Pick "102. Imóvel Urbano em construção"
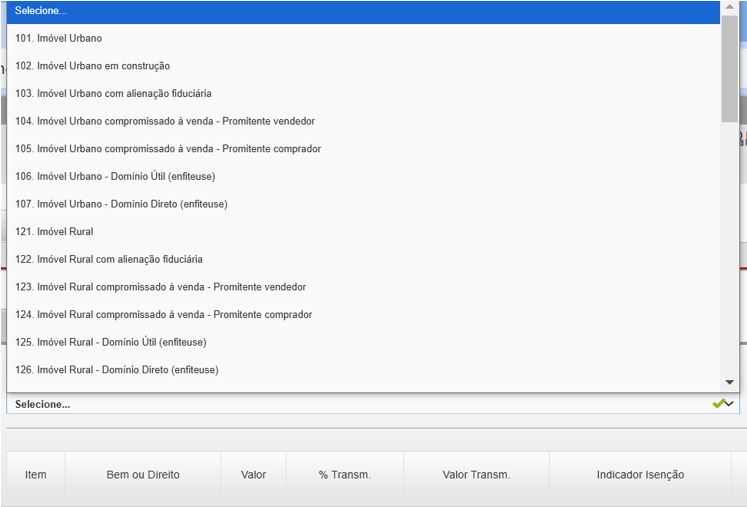Image resolution: width=747 pixels, height=507 pixels. [92, 66]
